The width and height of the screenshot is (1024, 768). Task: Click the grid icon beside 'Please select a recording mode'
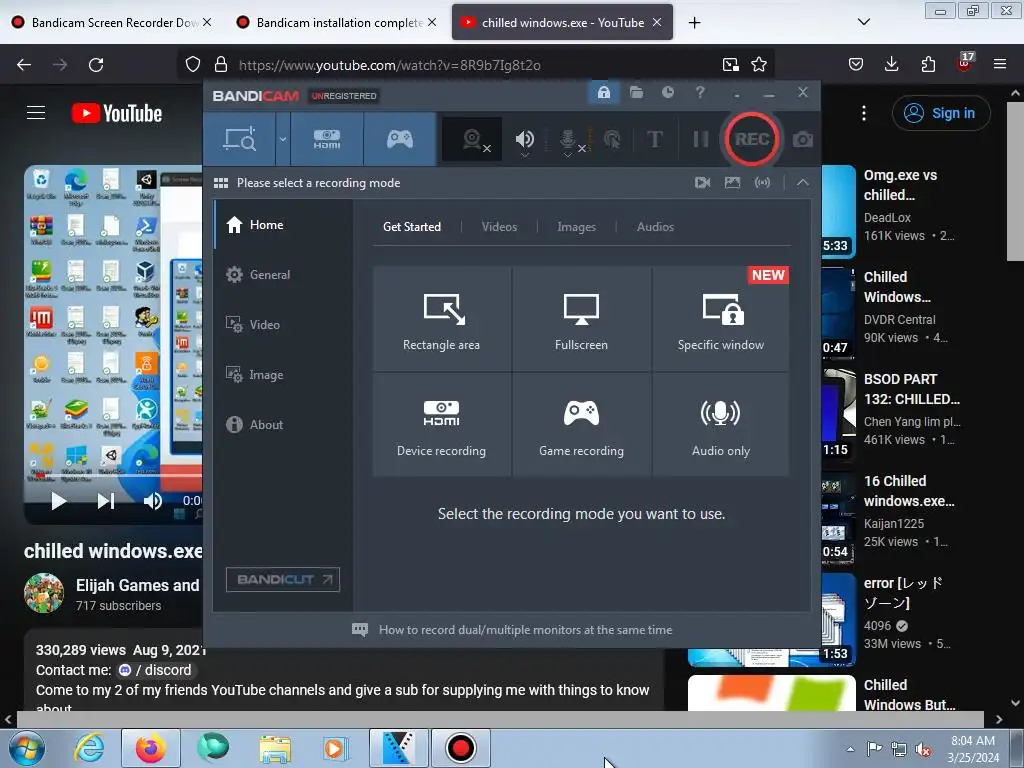(221, 183)
